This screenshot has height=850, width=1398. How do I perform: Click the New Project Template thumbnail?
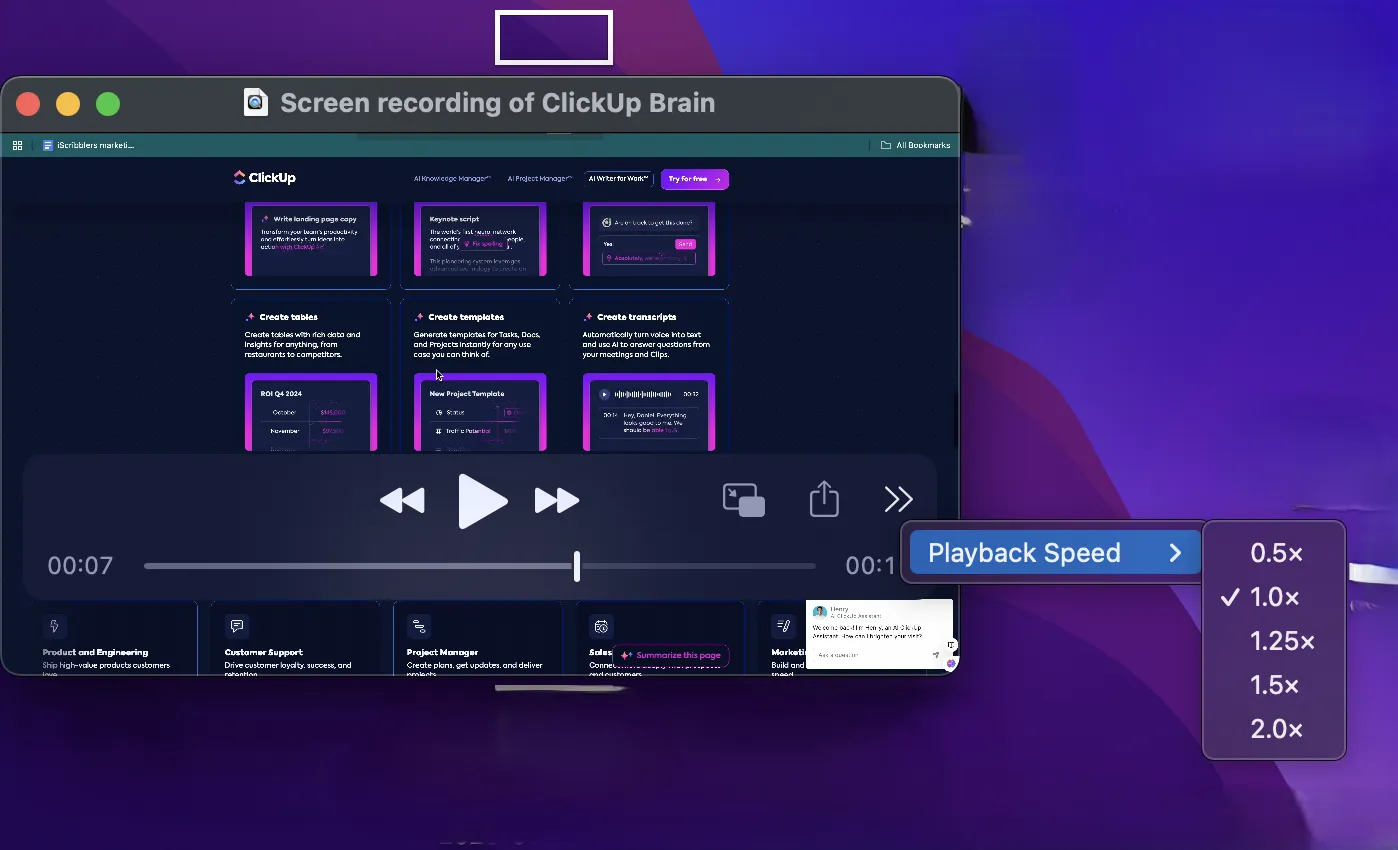[x=480, y=413]
